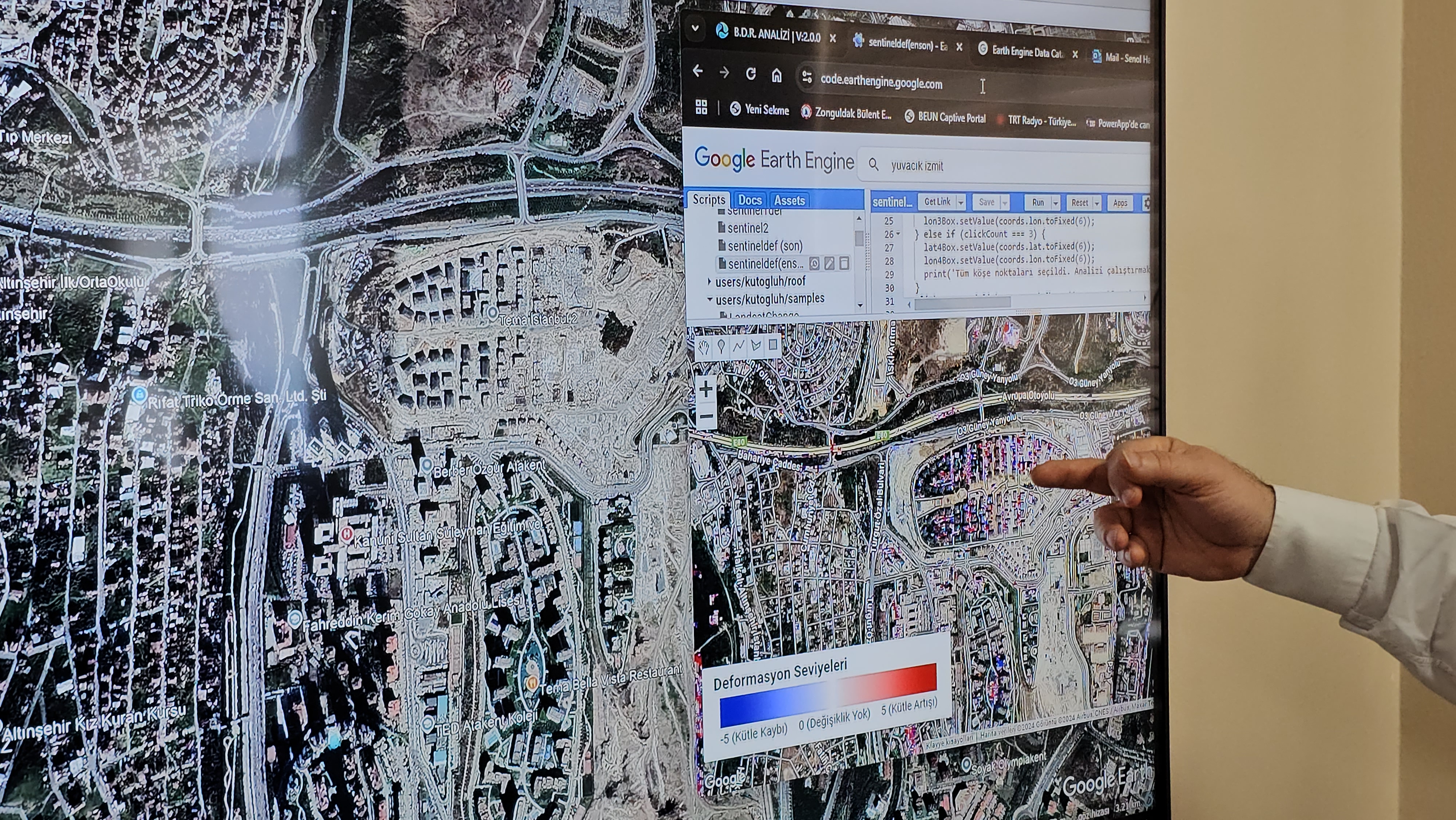Open code editor settings gear
This screenshot has height=820, width=1456.
pos(1147,204)
